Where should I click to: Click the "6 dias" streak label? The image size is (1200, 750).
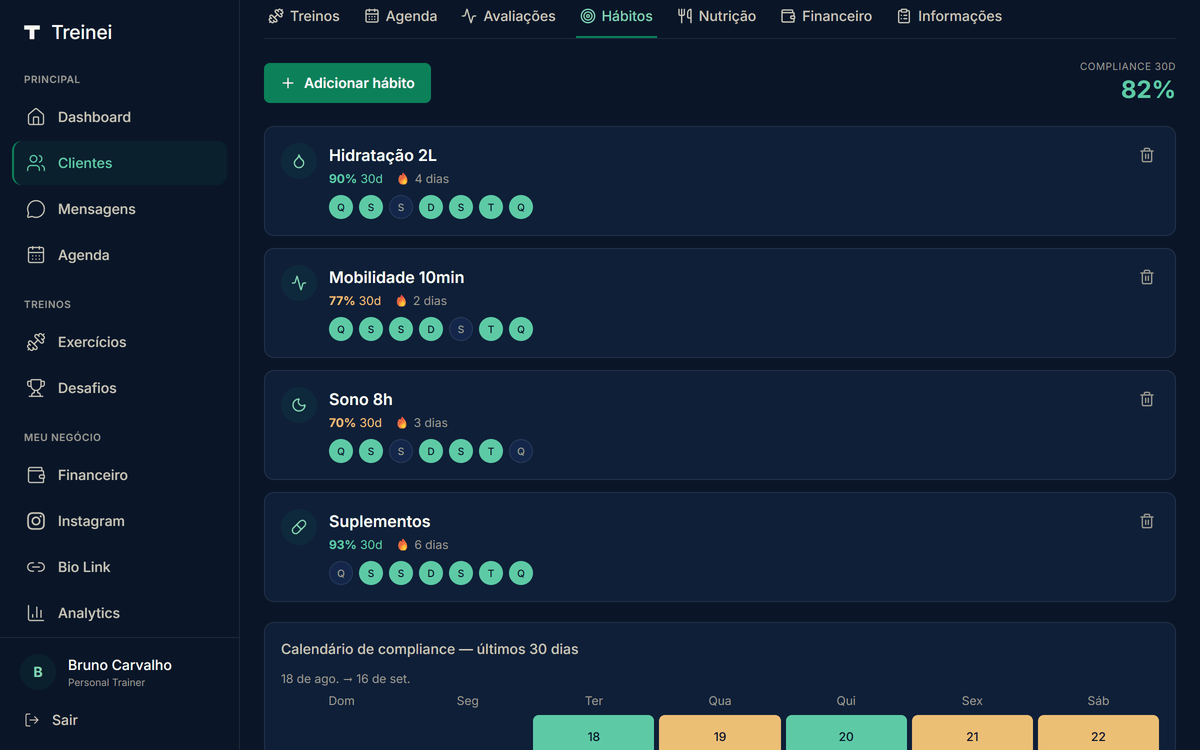pos(431,545)
